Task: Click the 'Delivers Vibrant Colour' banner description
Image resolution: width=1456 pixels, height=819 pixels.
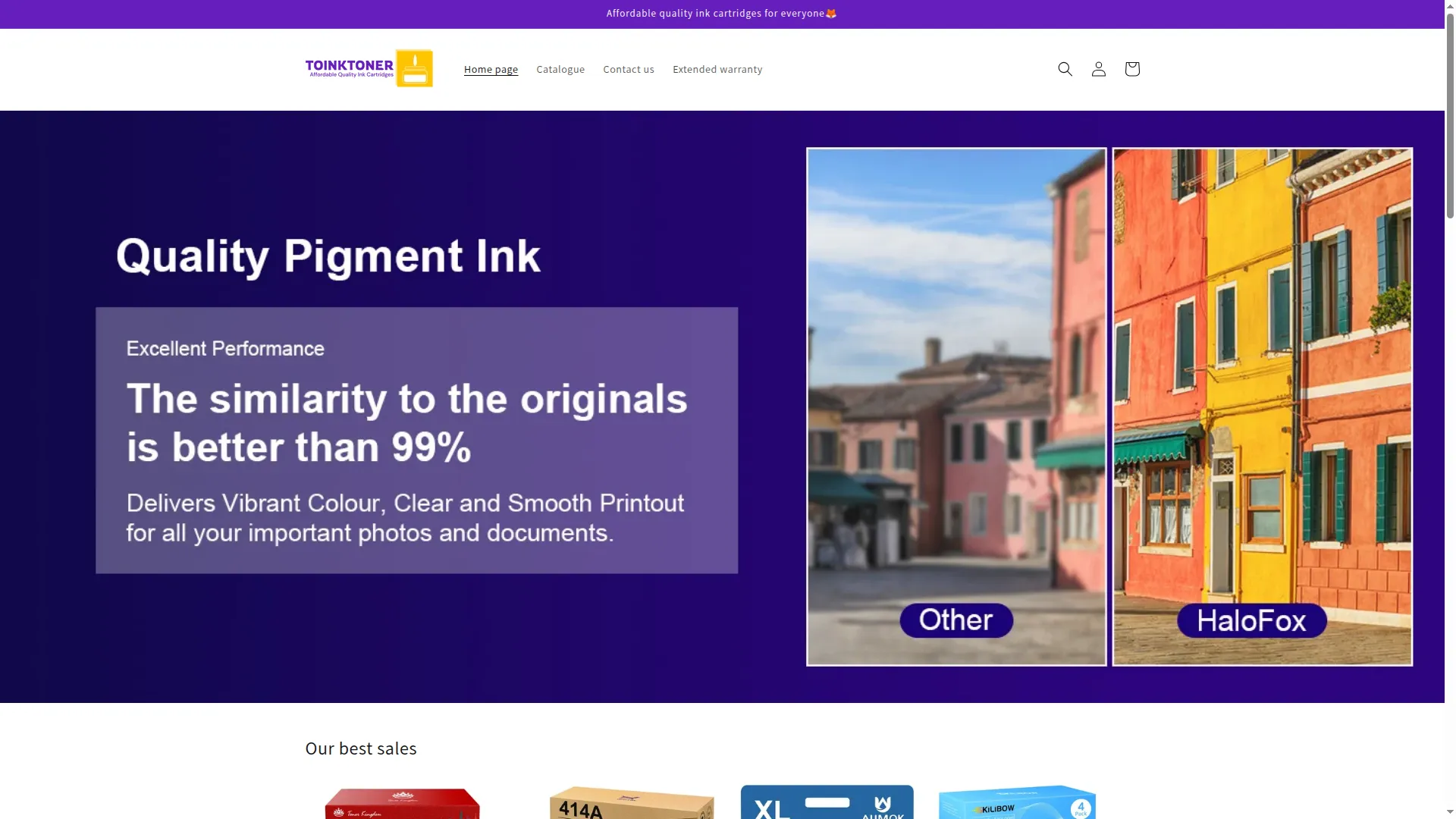Action: (x=405, y=518)
